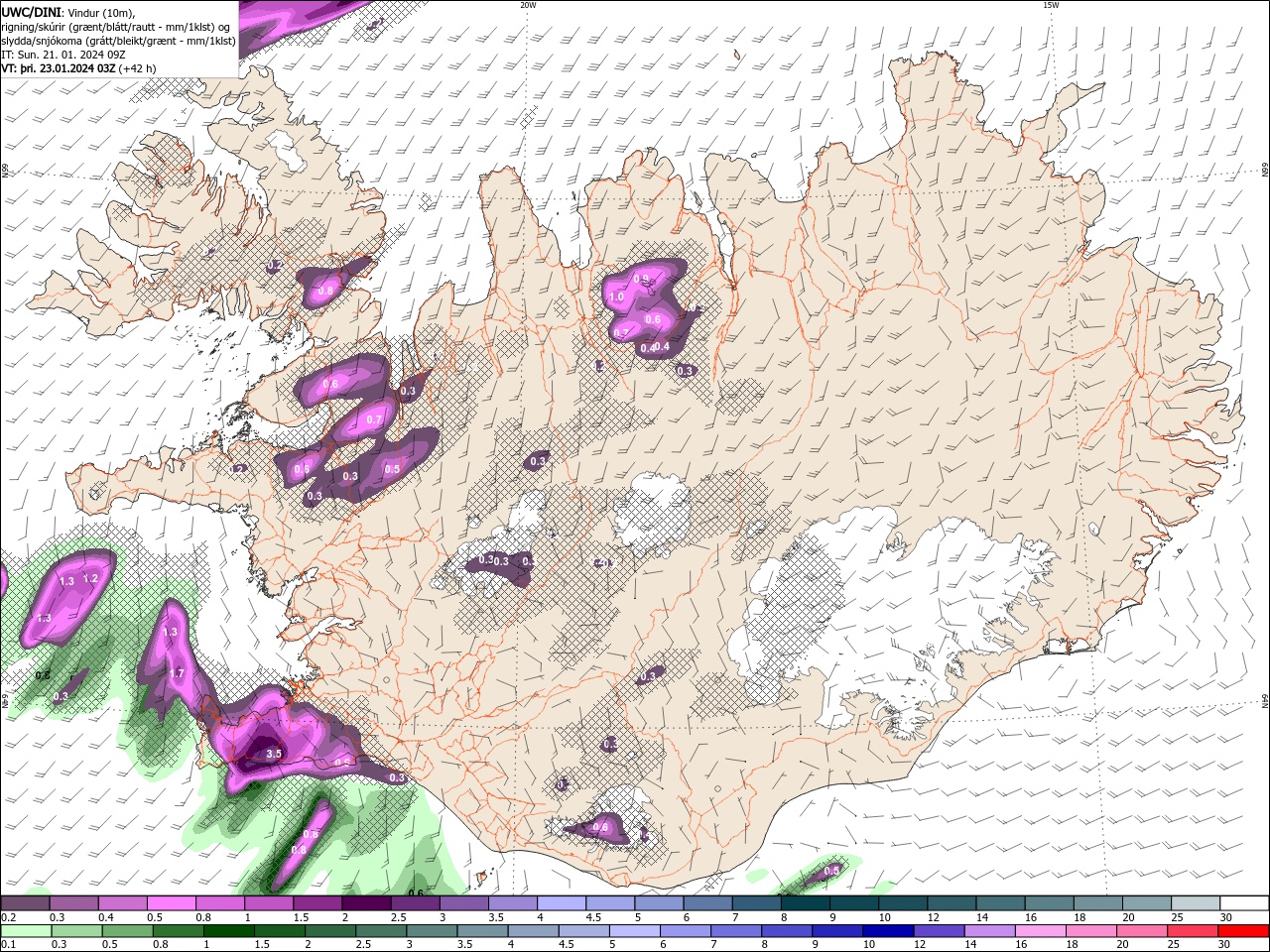The height and width of the screenshot is (952, 1270).
Task: Click the 0.7 value label in western Iceland
Action: (374, 420)
